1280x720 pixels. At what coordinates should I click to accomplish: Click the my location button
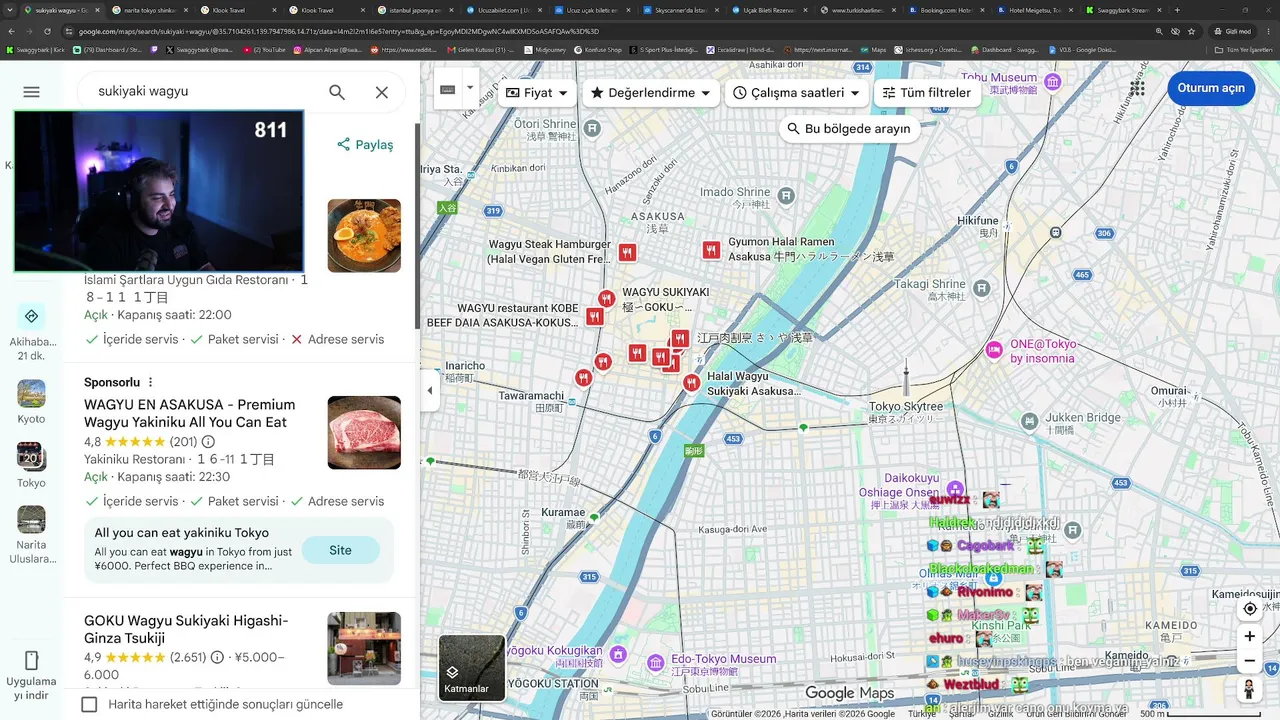[1249, 608]
